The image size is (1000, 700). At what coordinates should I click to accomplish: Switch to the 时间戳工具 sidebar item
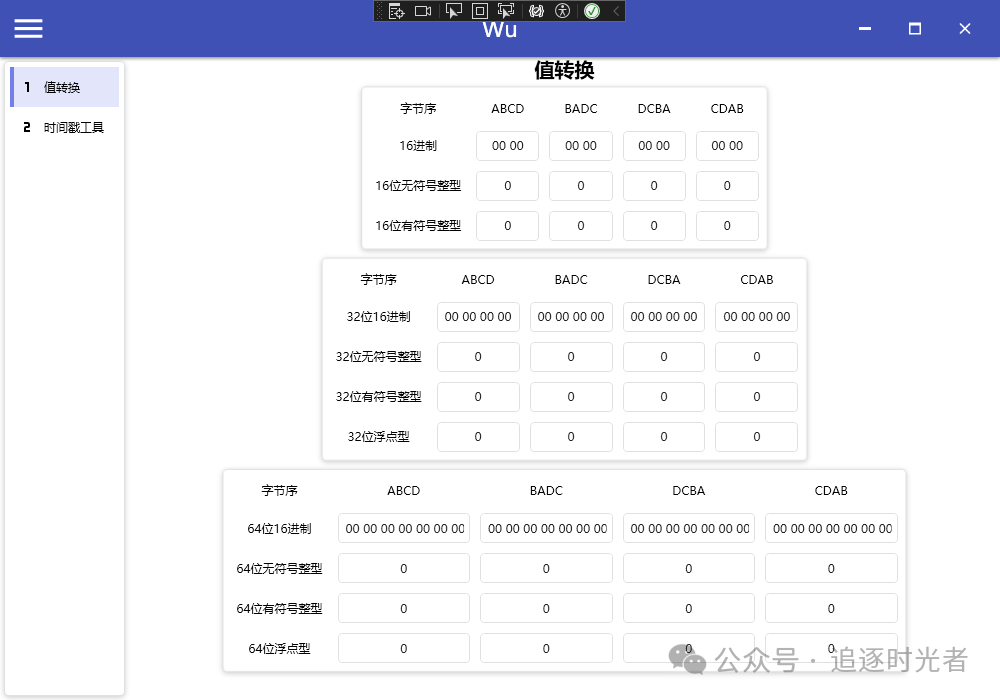[64, 127]
